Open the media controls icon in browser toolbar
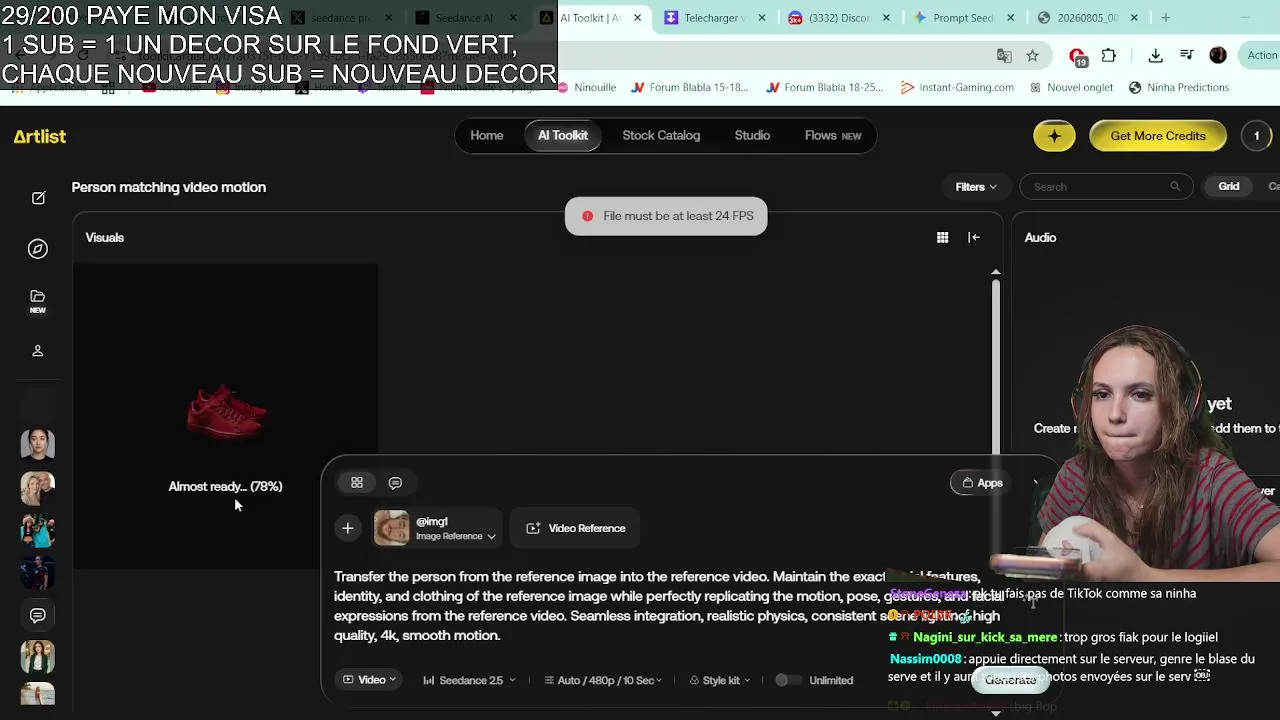The image size is (1280, 720). [1186, 56]
